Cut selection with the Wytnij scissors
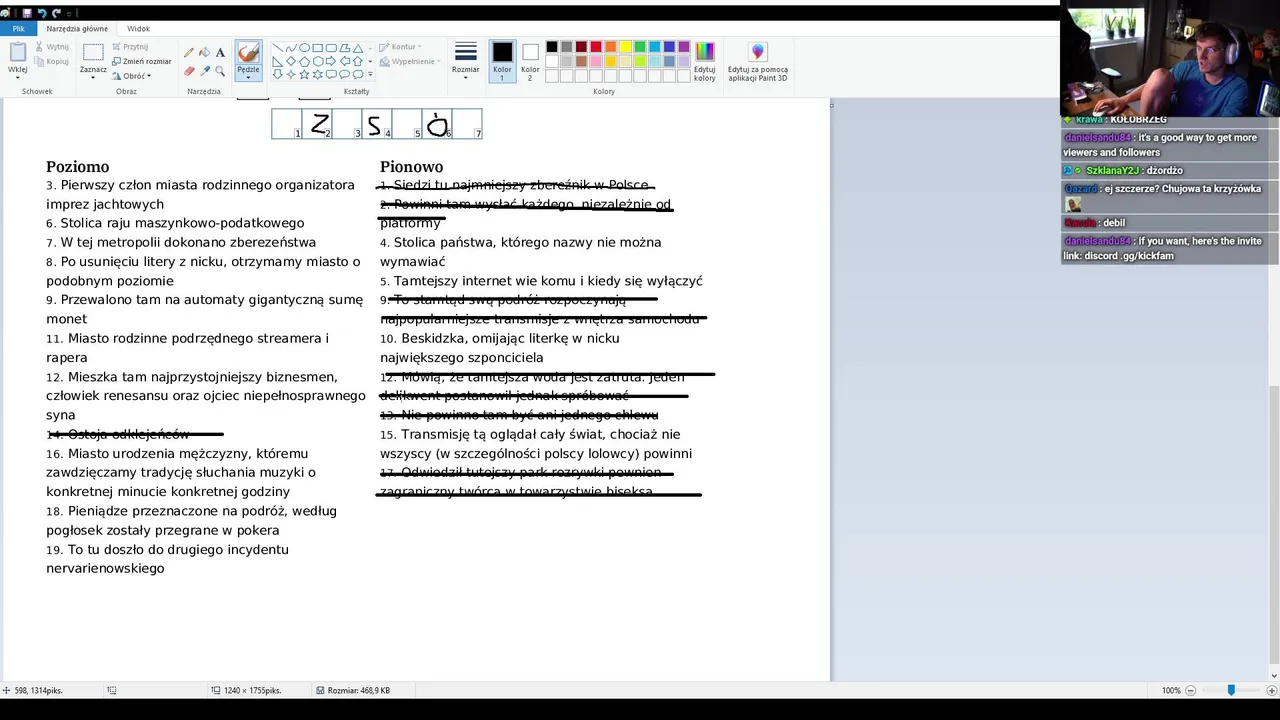This screenshot has width=1280, height=720. [52, 47]
